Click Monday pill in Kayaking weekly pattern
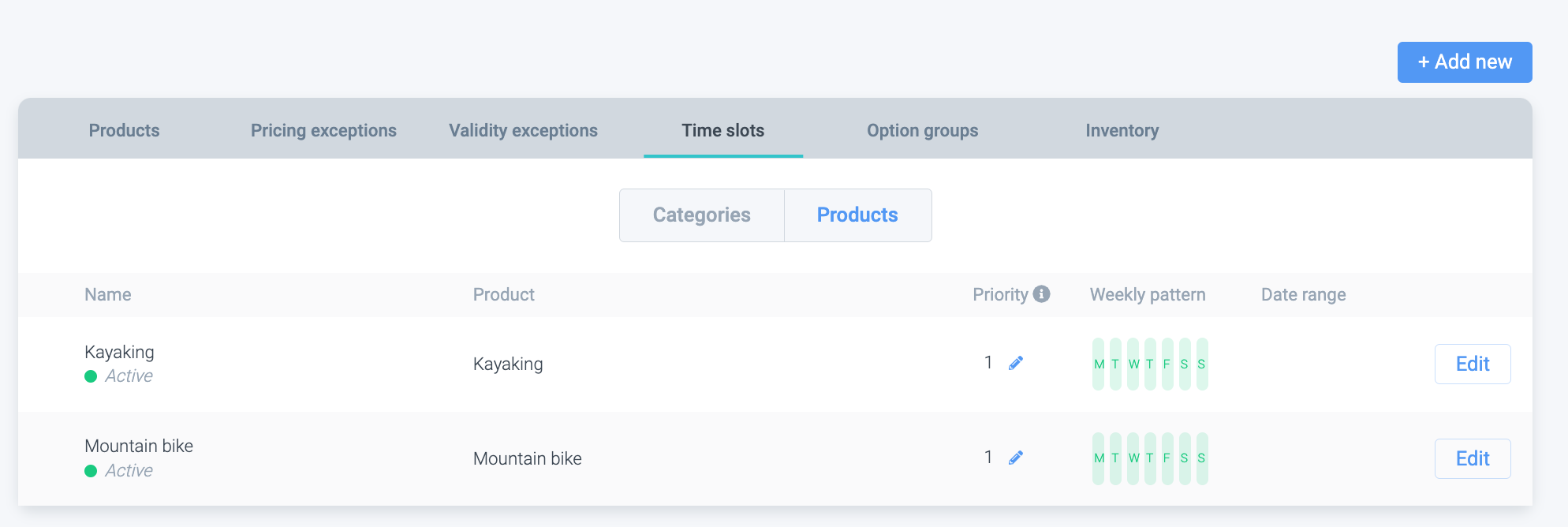Image resolution: width=1568 pixels, height=527 pixels. (x=1099, y=364)
